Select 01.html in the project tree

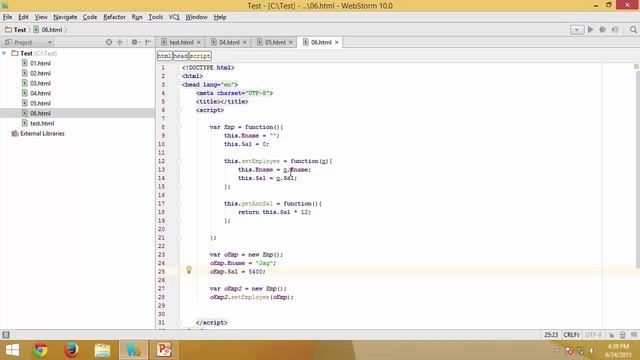pyautogui.click(x=40, y=64)
